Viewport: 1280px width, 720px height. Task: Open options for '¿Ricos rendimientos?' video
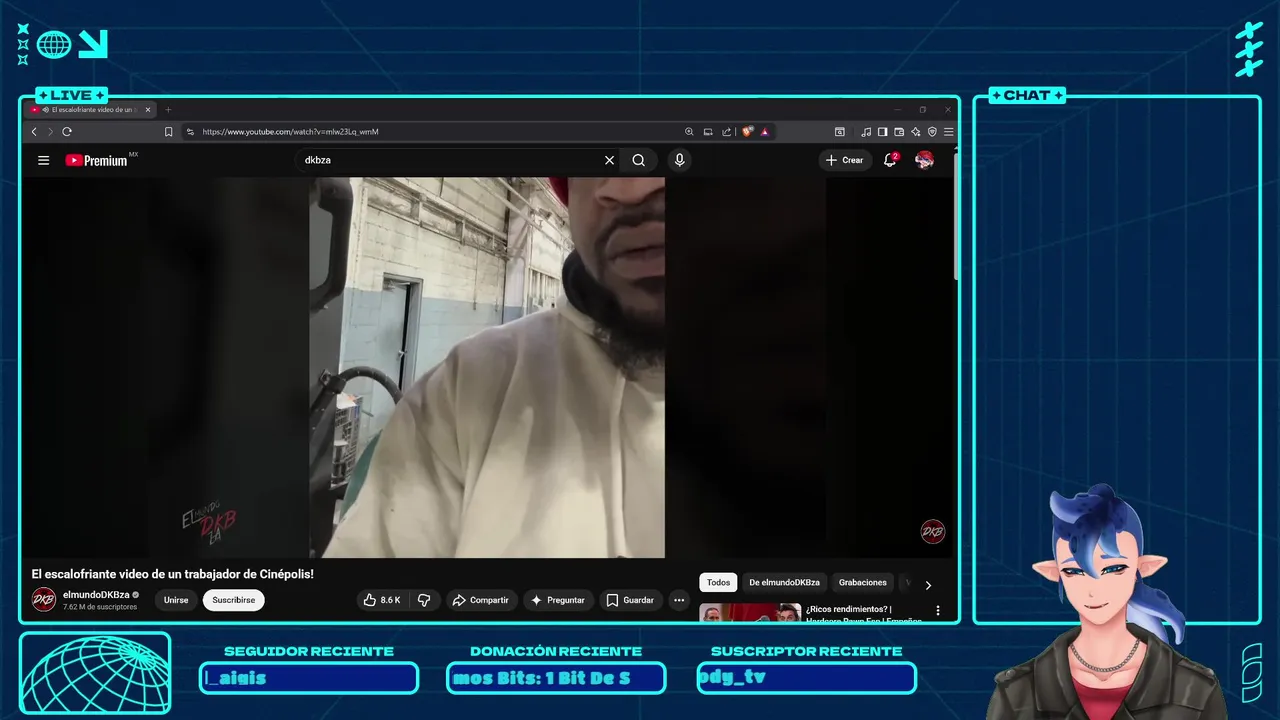tap(937, 610)
